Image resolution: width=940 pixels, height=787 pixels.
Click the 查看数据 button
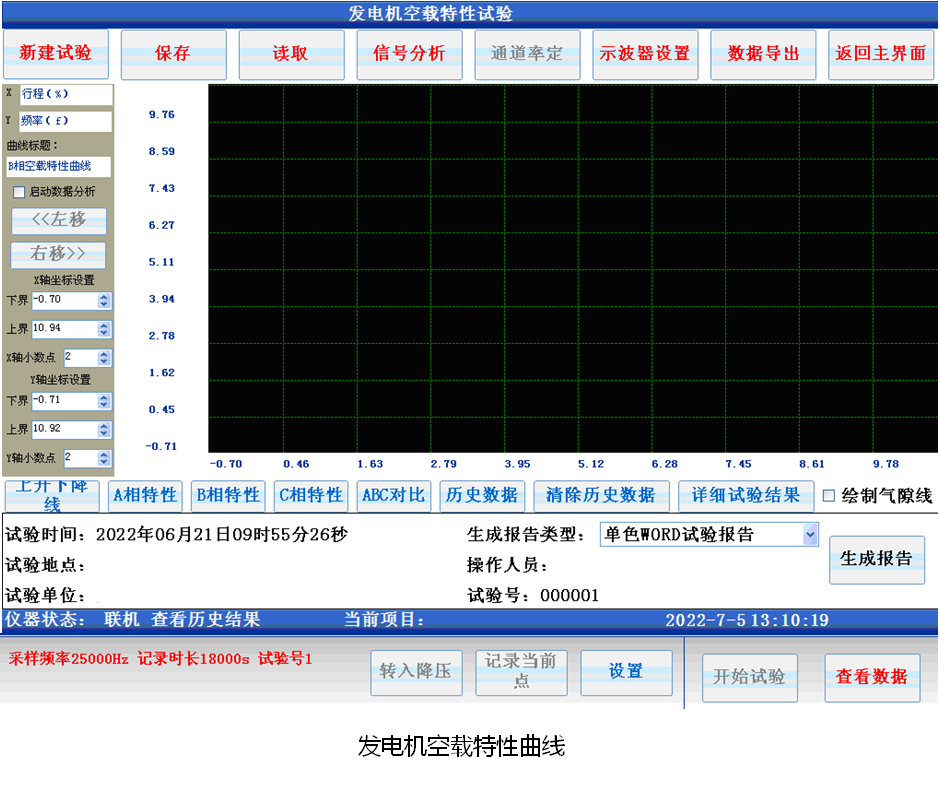pyautogui.click(x=870, y=677)
